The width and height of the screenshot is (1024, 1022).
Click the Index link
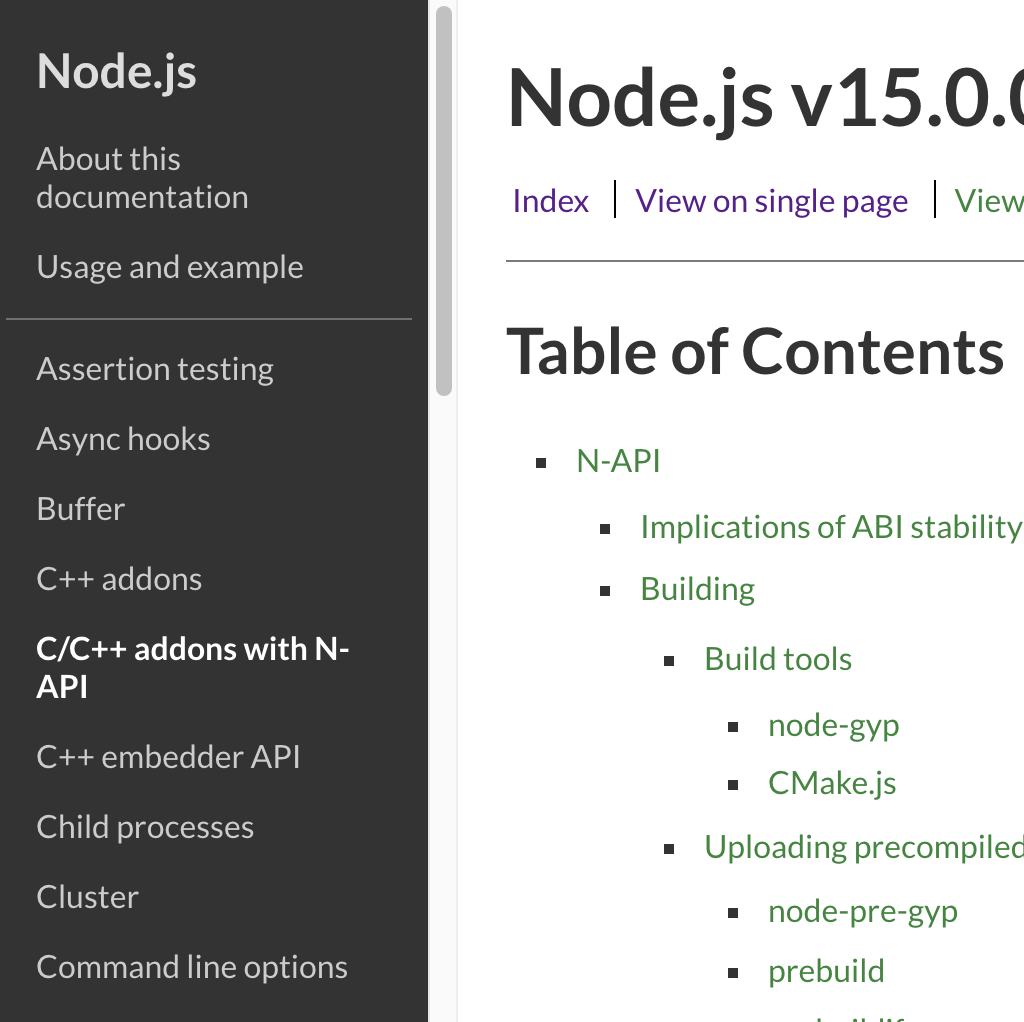point(550,201)
